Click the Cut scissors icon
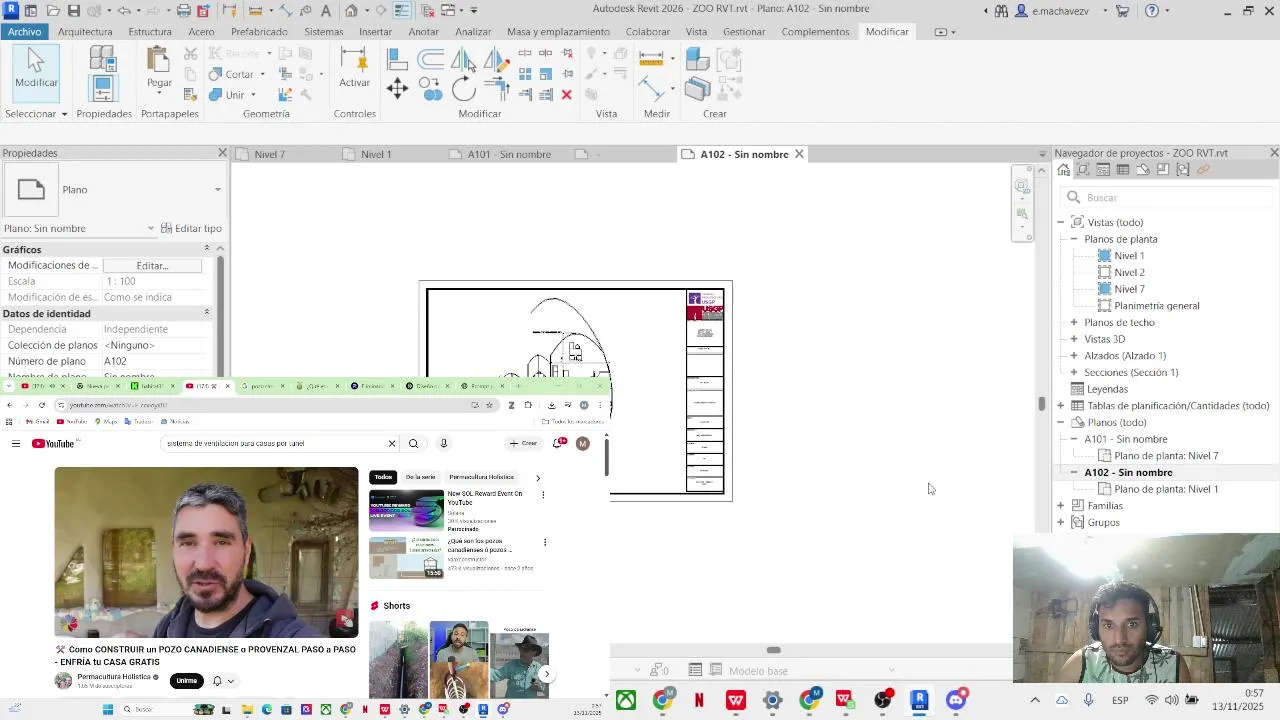The height and width of the screenshot is (720, 1280). click(190, 54)
